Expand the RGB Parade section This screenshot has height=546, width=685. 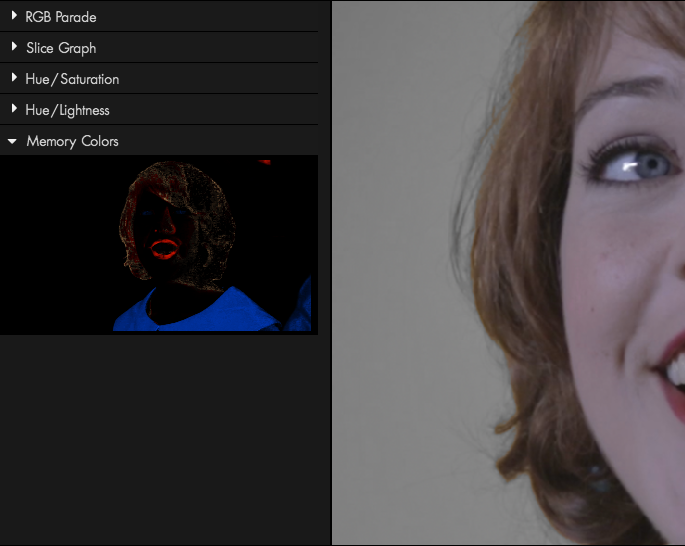(x=14, y=16)
